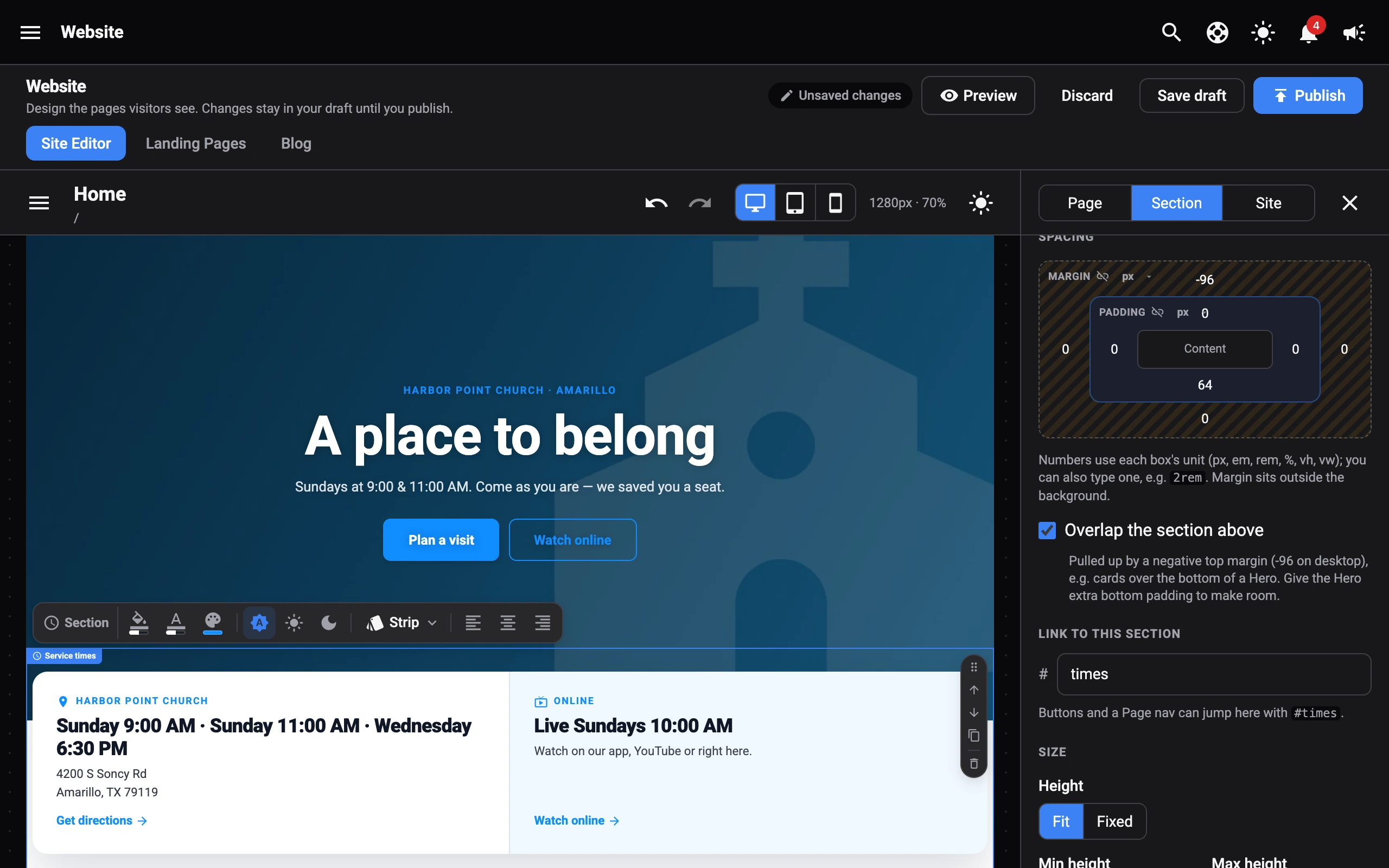The height and width of the screenshot is (868, 1389).
Task: Switch to the Landing Pages tab
Action: click(196, 144)
